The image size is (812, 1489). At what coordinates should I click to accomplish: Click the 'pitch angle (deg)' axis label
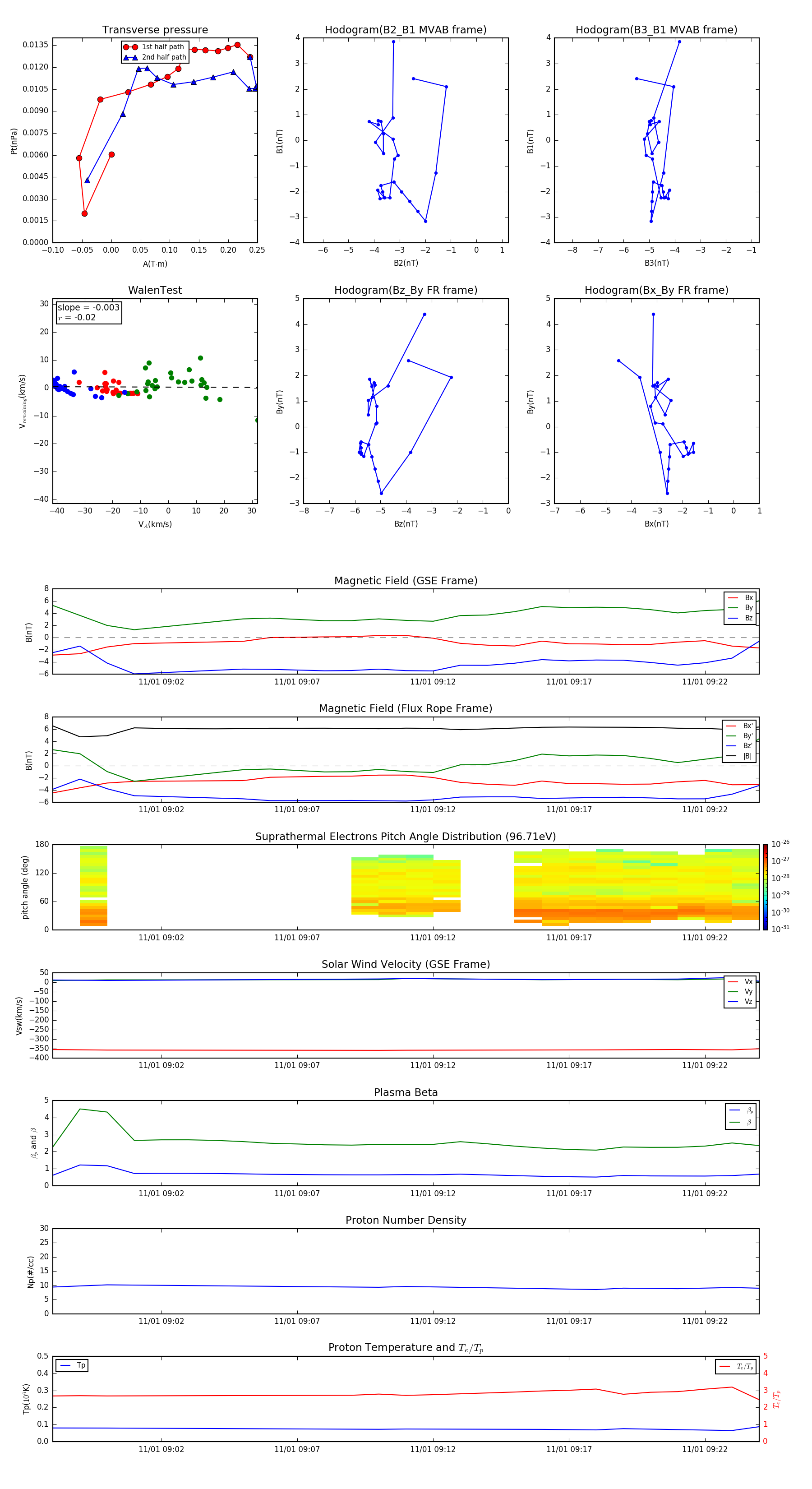25,887
